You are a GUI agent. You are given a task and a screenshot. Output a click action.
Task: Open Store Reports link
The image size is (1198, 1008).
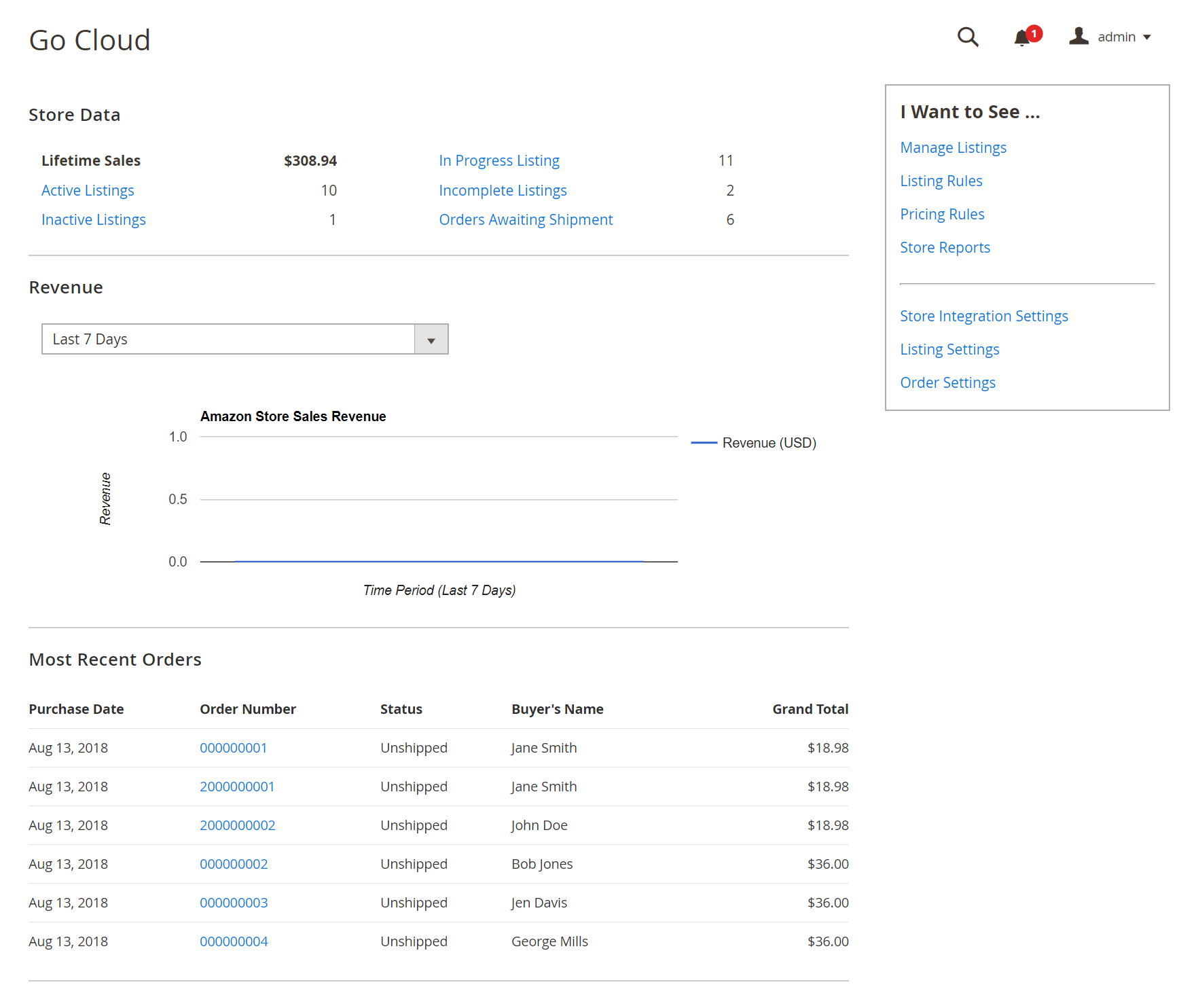(x=945, y=248)
